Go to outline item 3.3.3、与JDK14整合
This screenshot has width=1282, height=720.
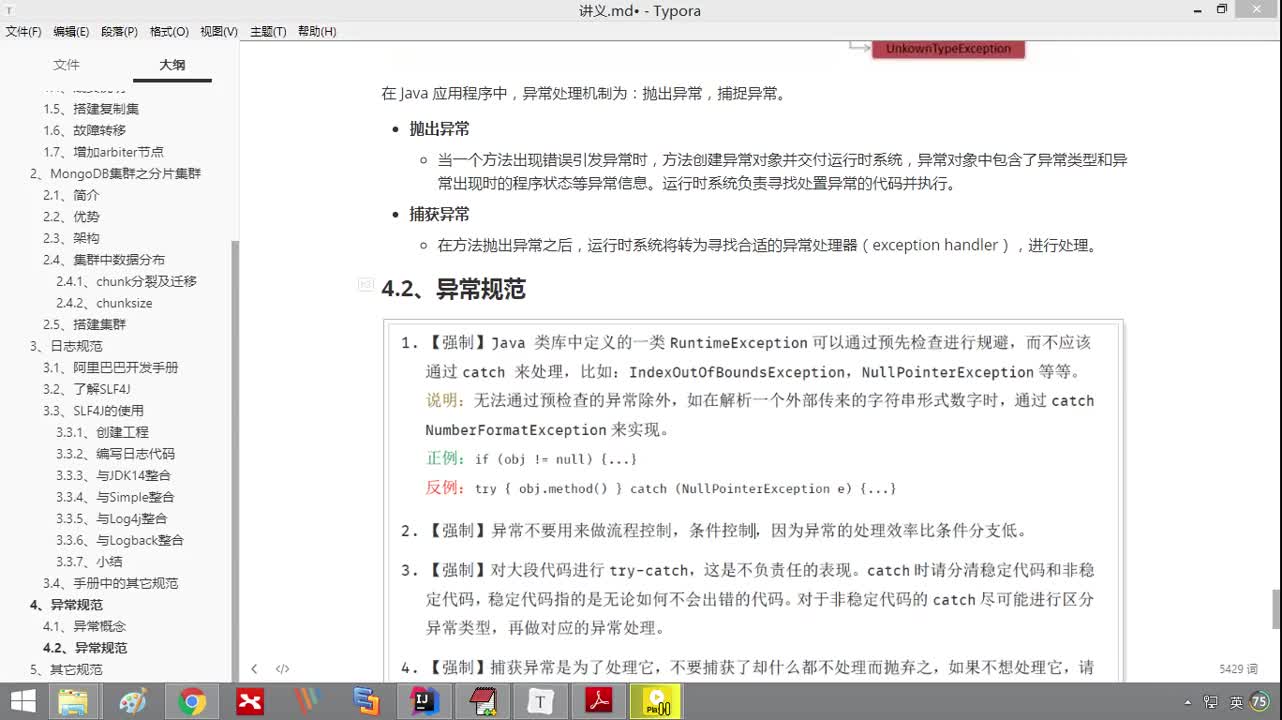[x=113, y=475]
